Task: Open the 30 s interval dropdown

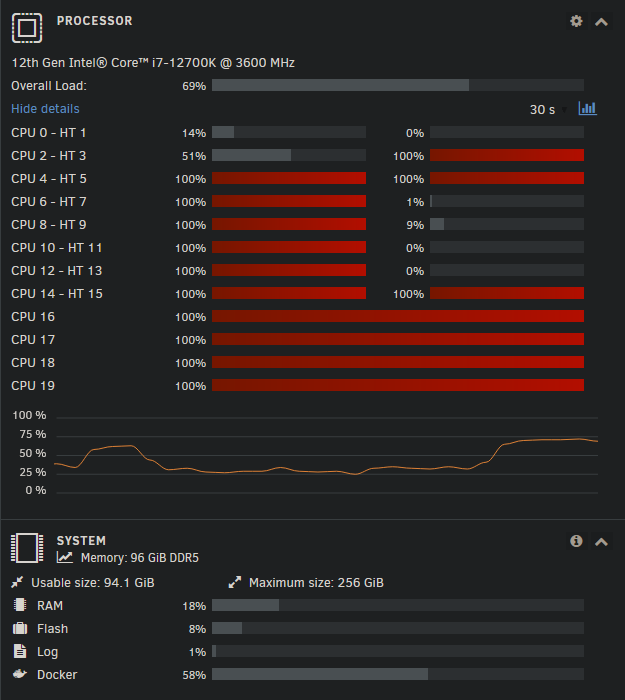Action: point(548,110)
